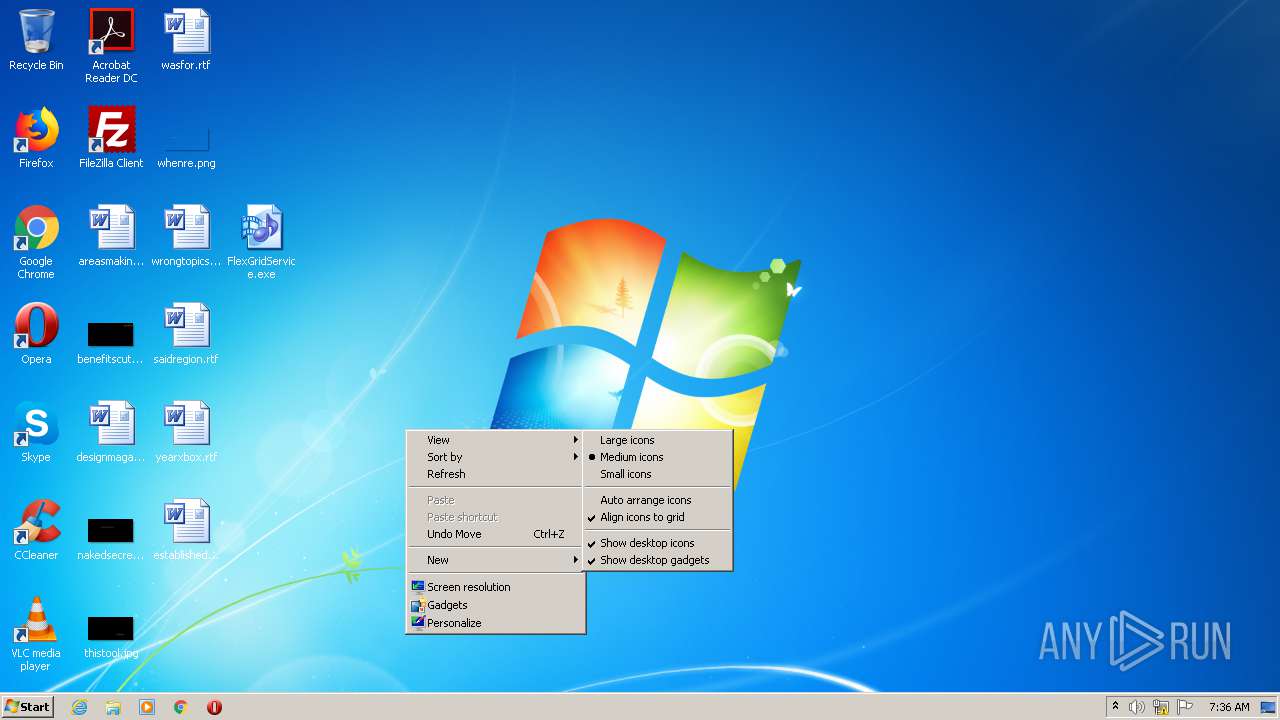Choose Small icons view option
The image size is (1280, 720).
658,474
